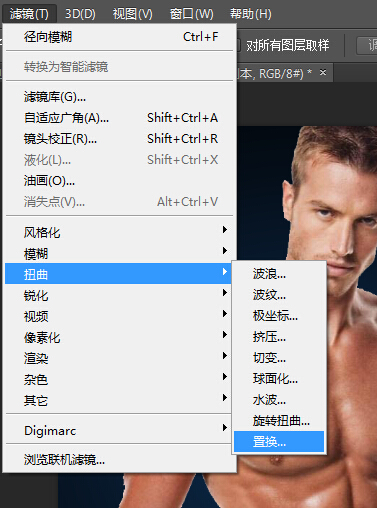This screenshot has height=508, width=377.
Task: Expand the 其它 submenu
Action: 119,400
